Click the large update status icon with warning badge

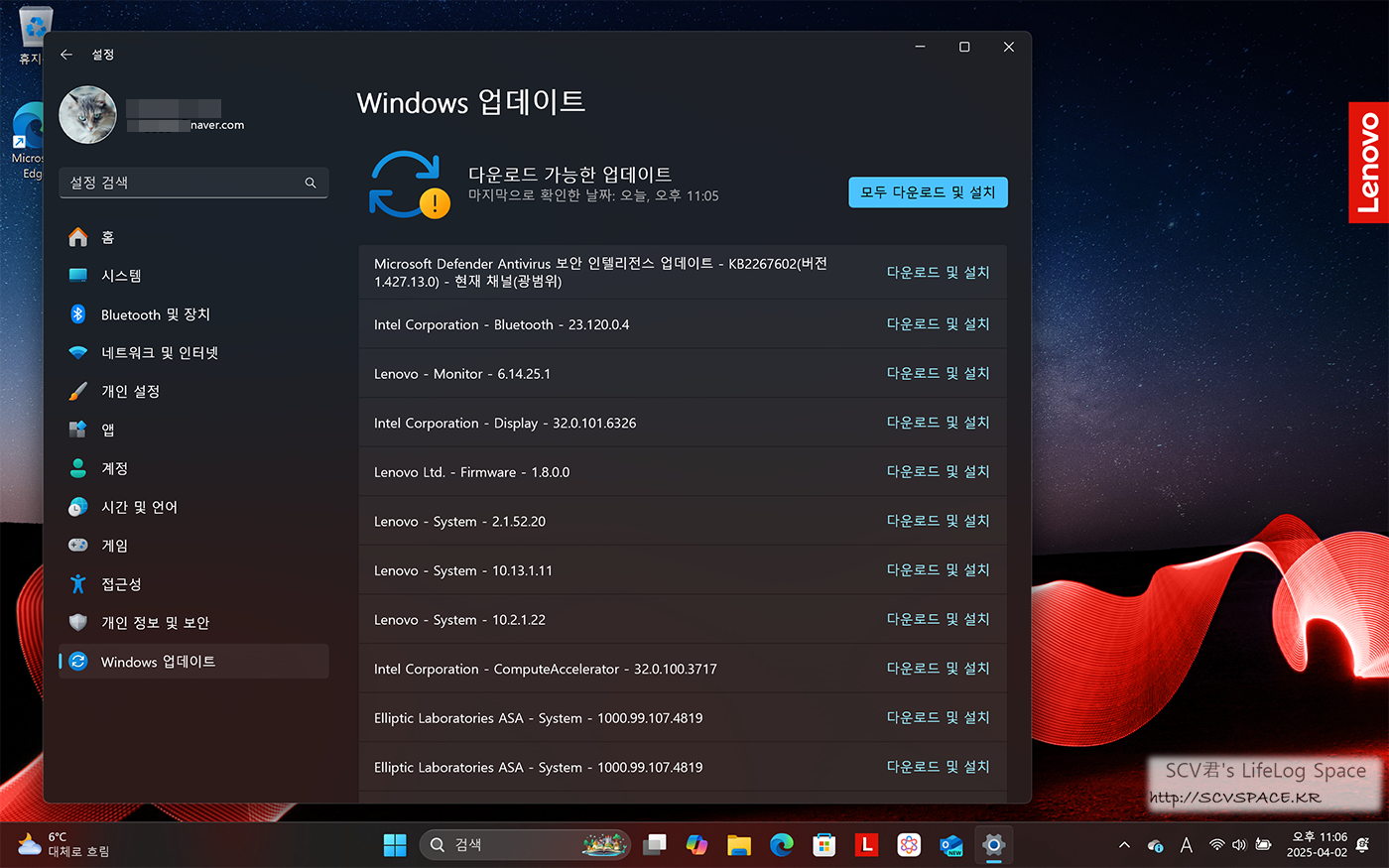click(x=409, y=185)
